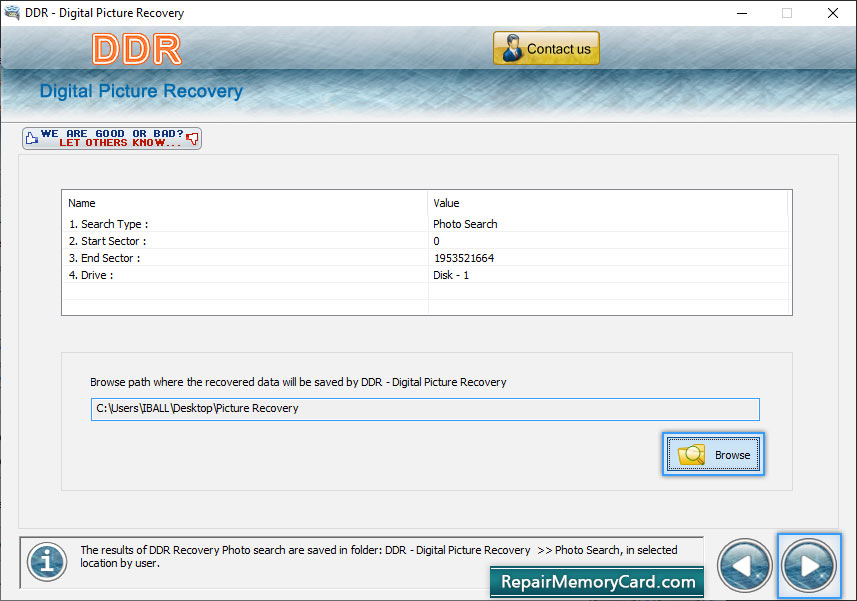Select the 'End Sector' row
Viewport: 857px width, 601px height.
426,258
